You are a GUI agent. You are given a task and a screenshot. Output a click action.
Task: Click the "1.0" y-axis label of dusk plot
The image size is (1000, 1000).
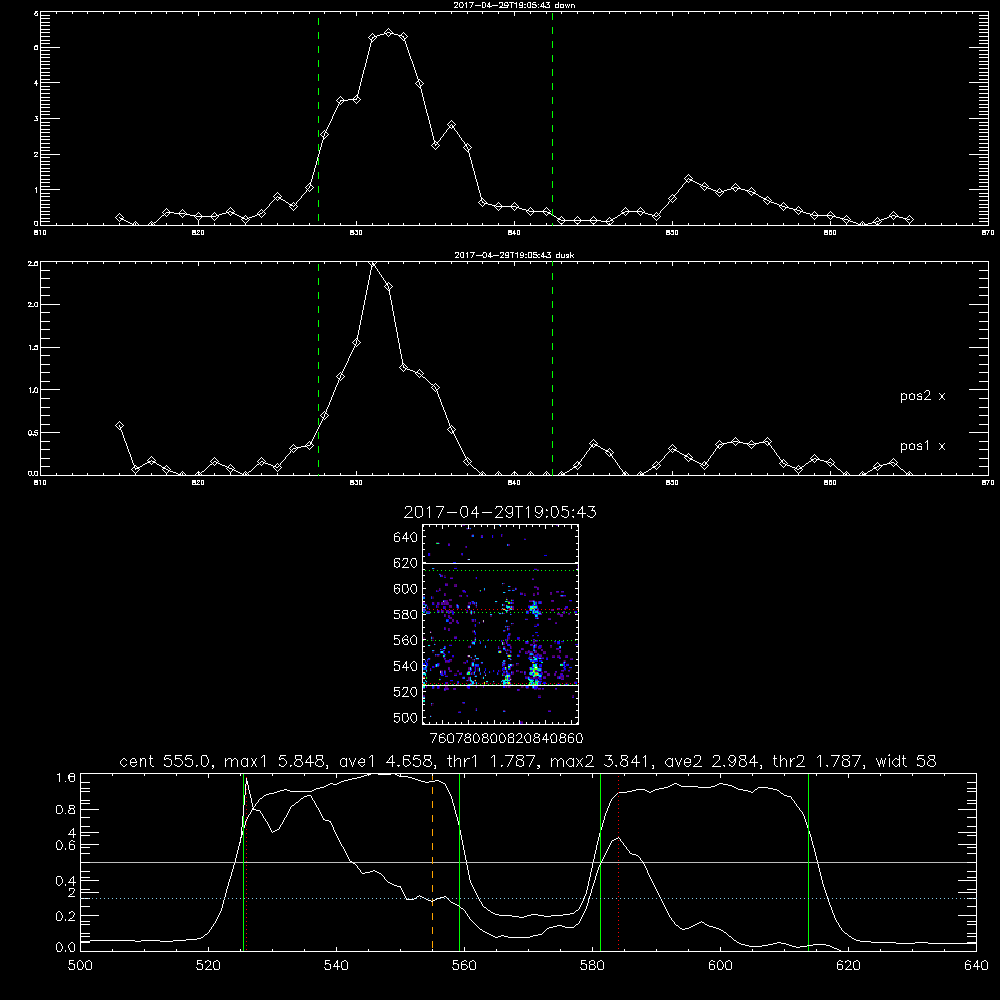(x=33, y=390)
